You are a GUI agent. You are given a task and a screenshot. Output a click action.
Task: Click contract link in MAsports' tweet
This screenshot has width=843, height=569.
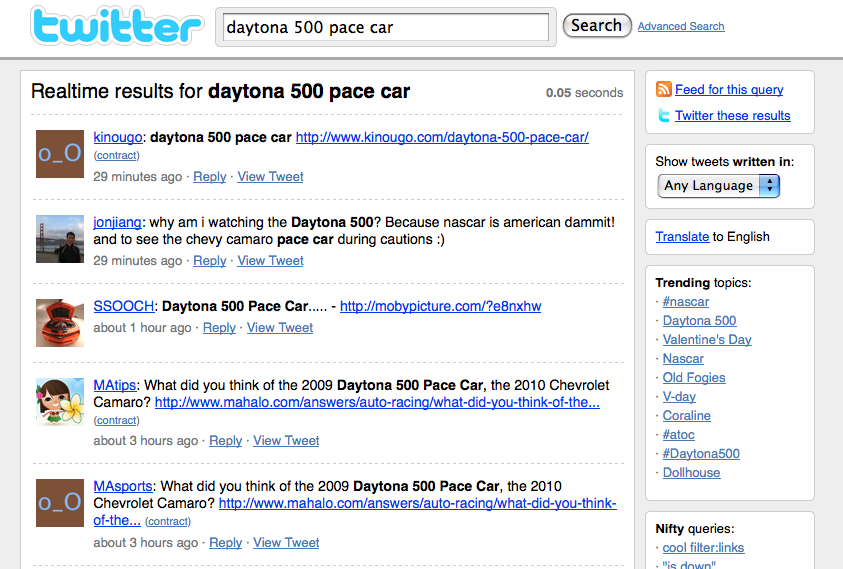168,522
